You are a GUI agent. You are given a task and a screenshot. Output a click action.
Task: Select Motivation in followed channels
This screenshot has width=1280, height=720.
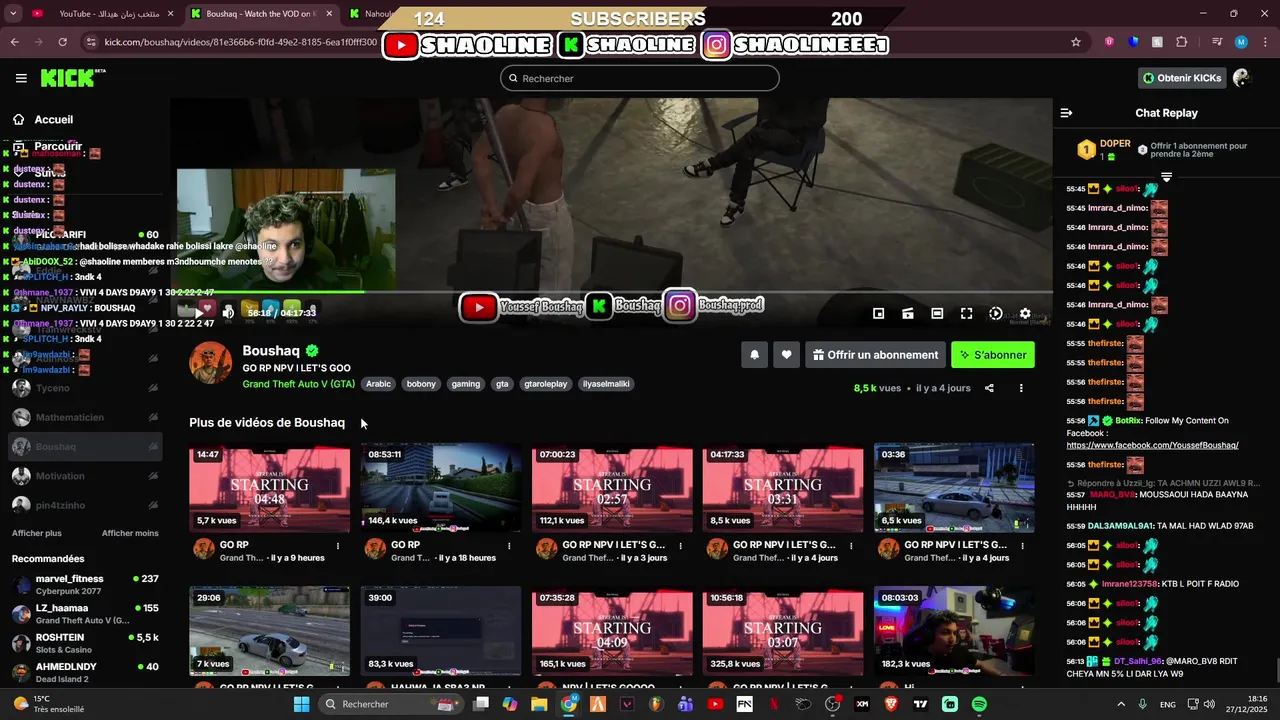[x=85, y=476]
